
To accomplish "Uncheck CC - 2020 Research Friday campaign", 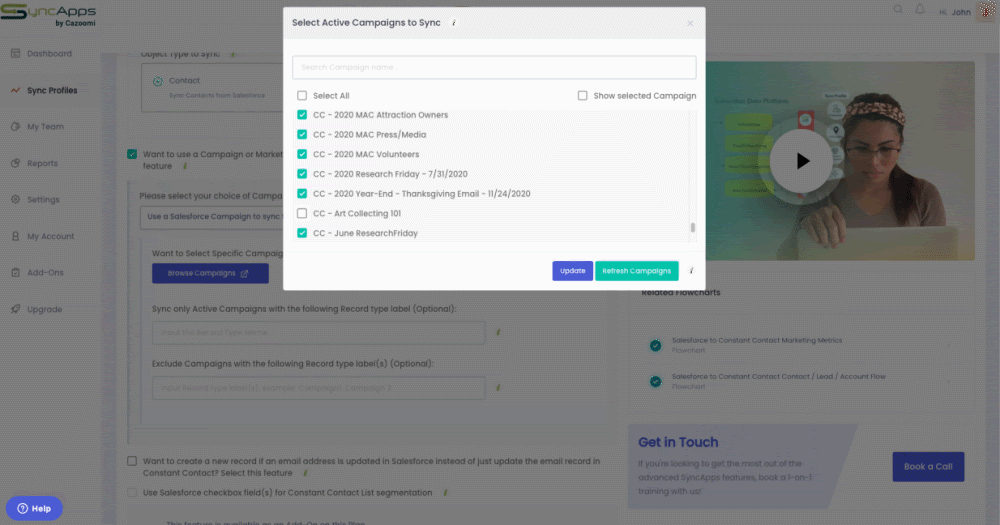I will tap(302, 174).
